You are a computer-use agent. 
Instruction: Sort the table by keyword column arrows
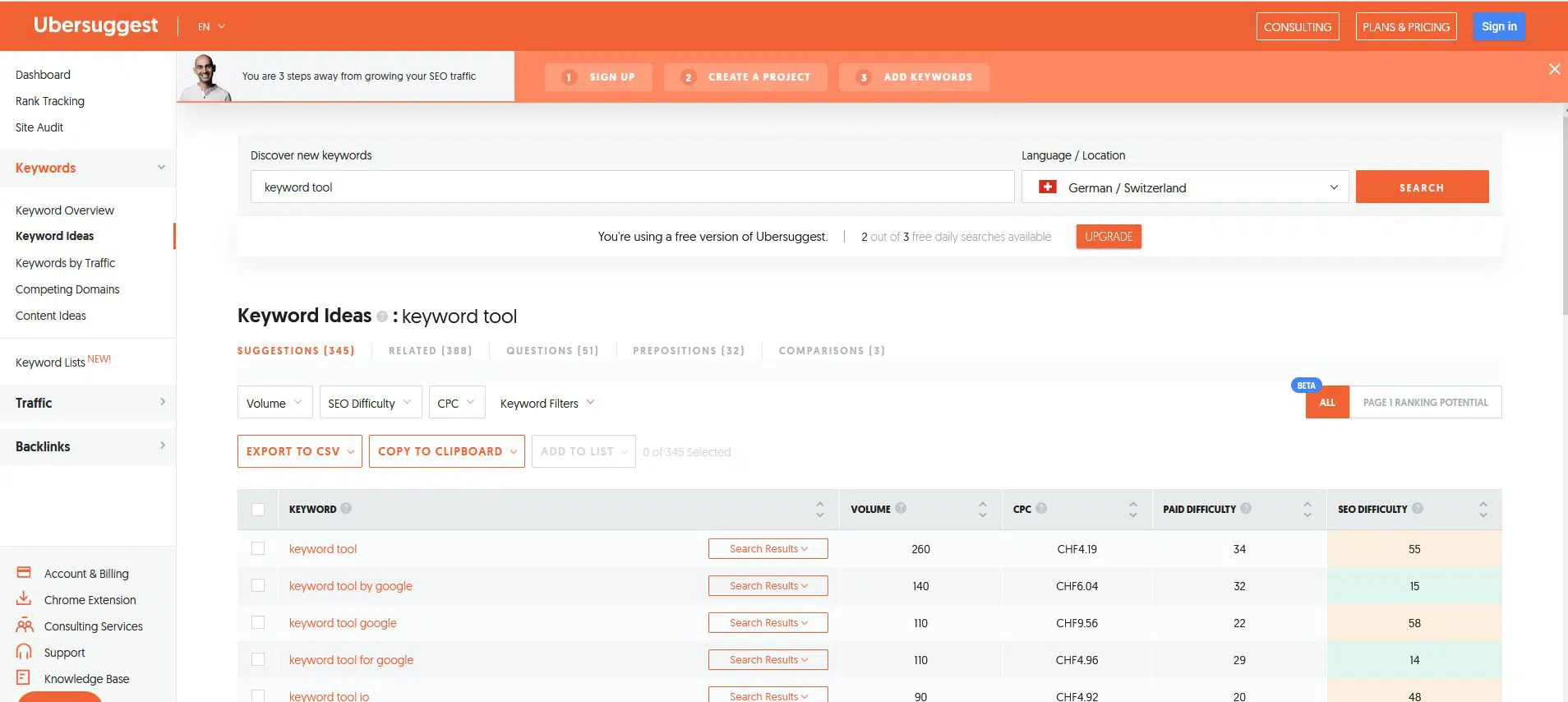(820, 509)
